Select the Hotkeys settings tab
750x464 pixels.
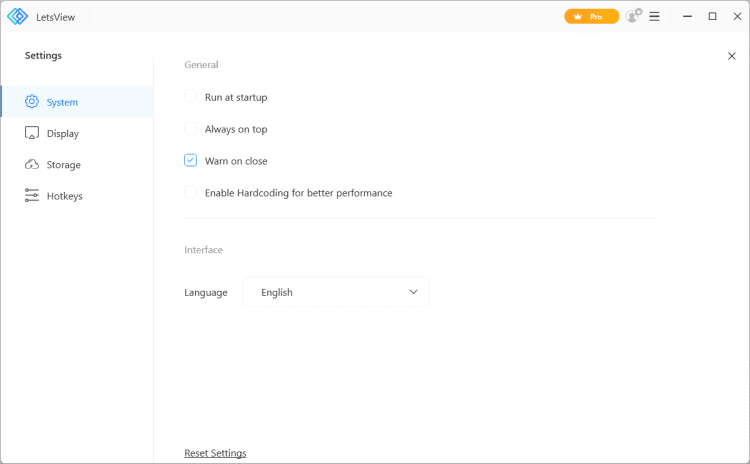tap(65, 196)
